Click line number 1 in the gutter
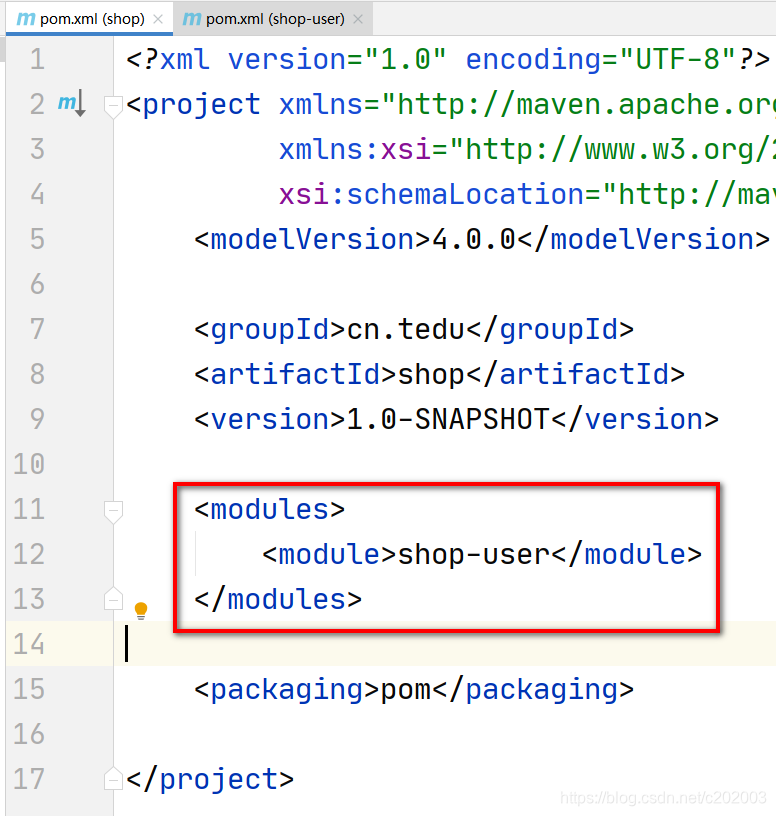Screen dimensions: 776x816 point(37,59)
